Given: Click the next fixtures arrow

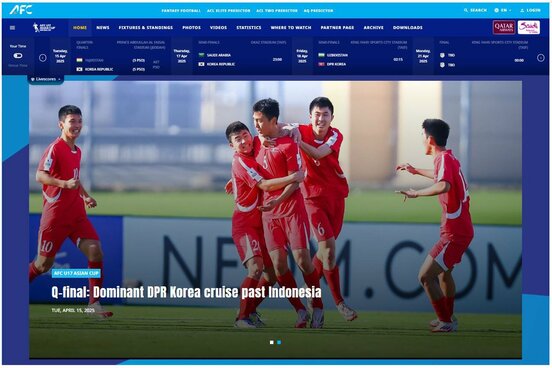Looking at the screenshot, I should (541, 58).
